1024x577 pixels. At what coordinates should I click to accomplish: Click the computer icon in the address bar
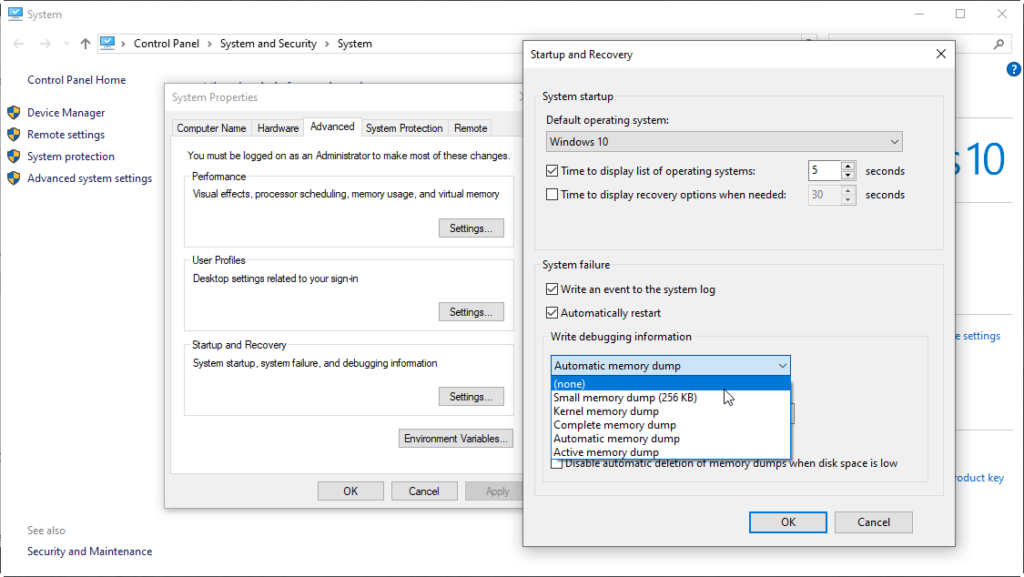[x=108, y=44]
